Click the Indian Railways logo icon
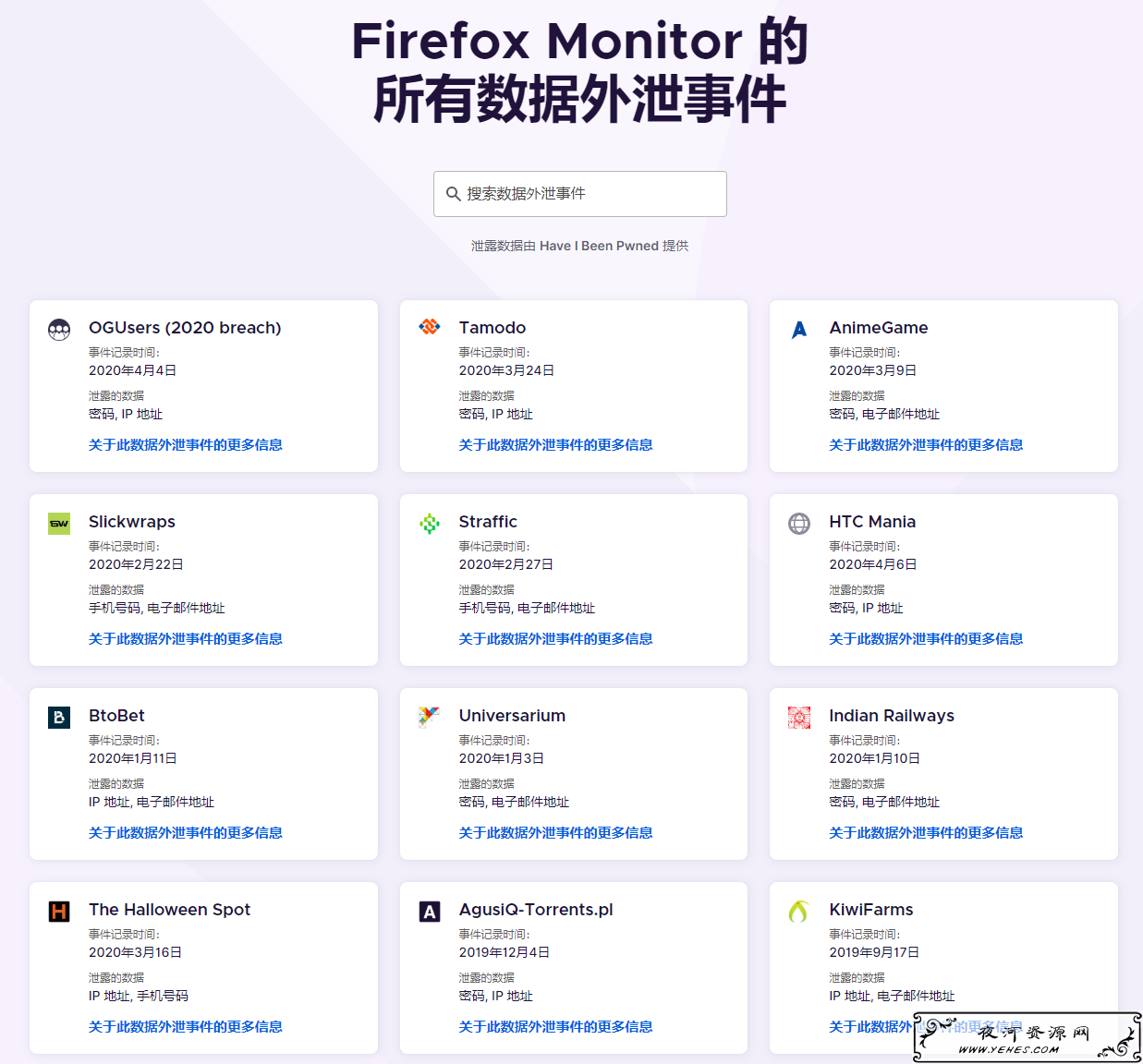The height and width of the screenshot is (1064, 1143). [x=799, y=718]
